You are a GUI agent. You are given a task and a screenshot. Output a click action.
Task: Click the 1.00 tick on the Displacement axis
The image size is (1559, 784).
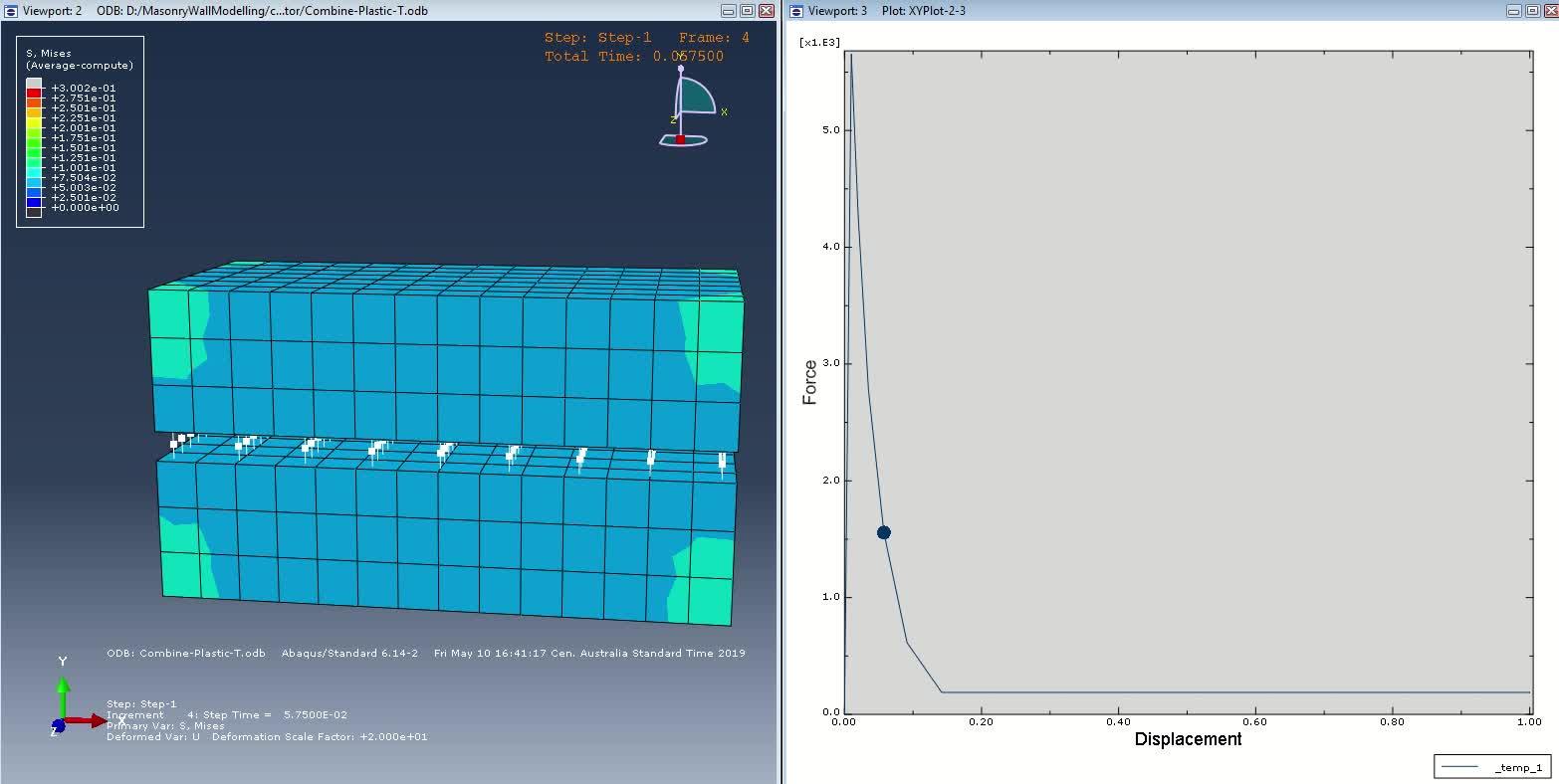click(1530, 722)
